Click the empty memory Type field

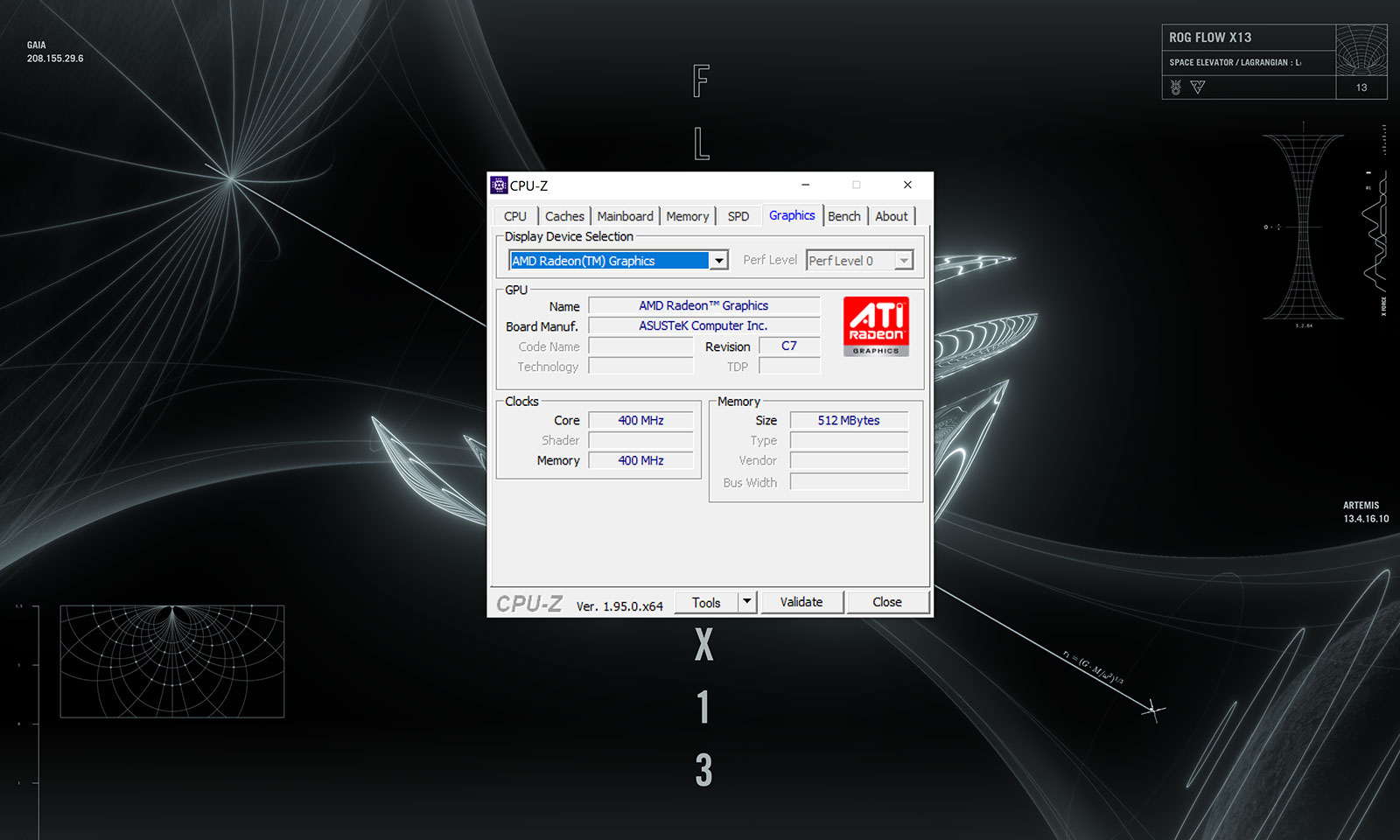point(849,440)
